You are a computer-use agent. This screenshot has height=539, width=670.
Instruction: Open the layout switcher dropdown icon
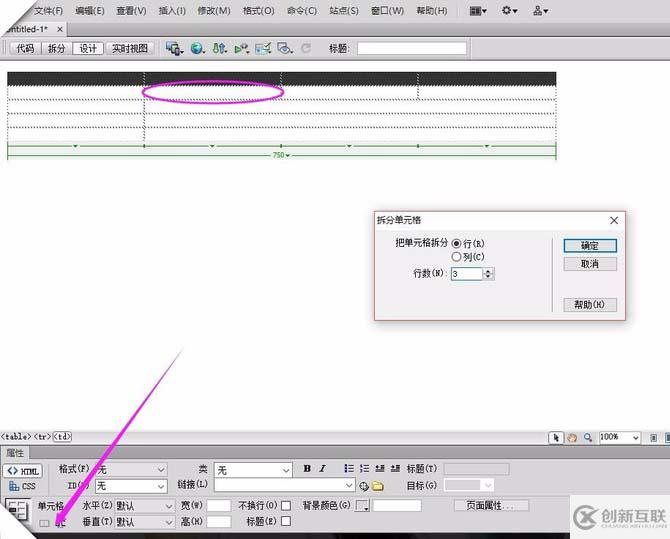478,11
